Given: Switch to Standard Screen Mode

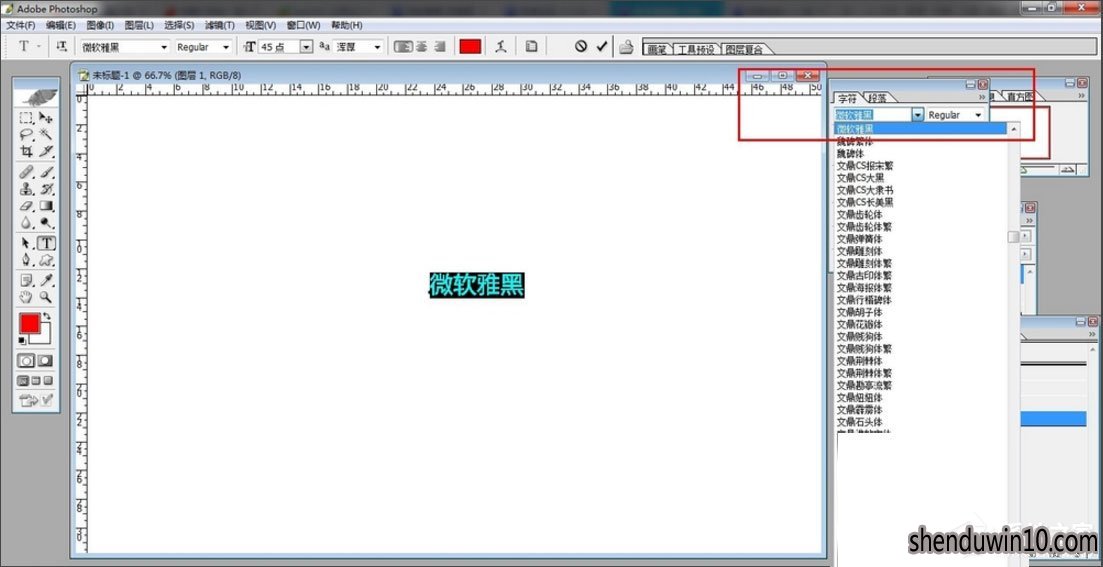Looking at the screenshot, I should point(23,381).
